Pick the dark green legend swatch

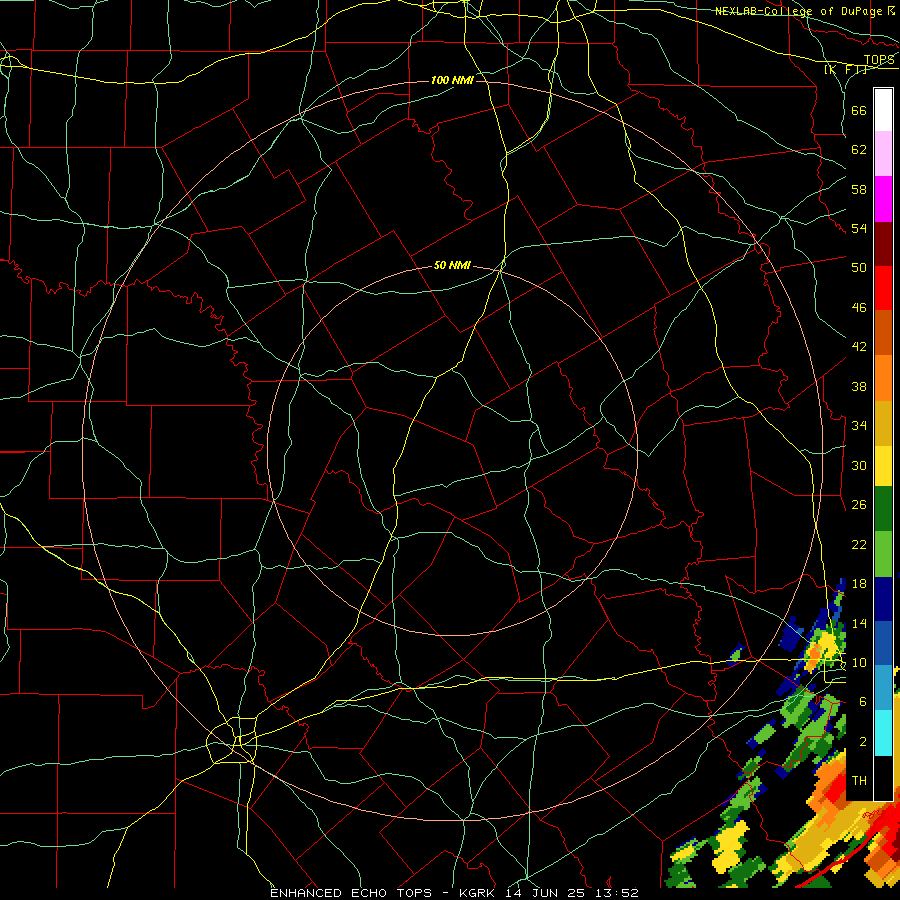pyautogui.click(x=883, y=509)
